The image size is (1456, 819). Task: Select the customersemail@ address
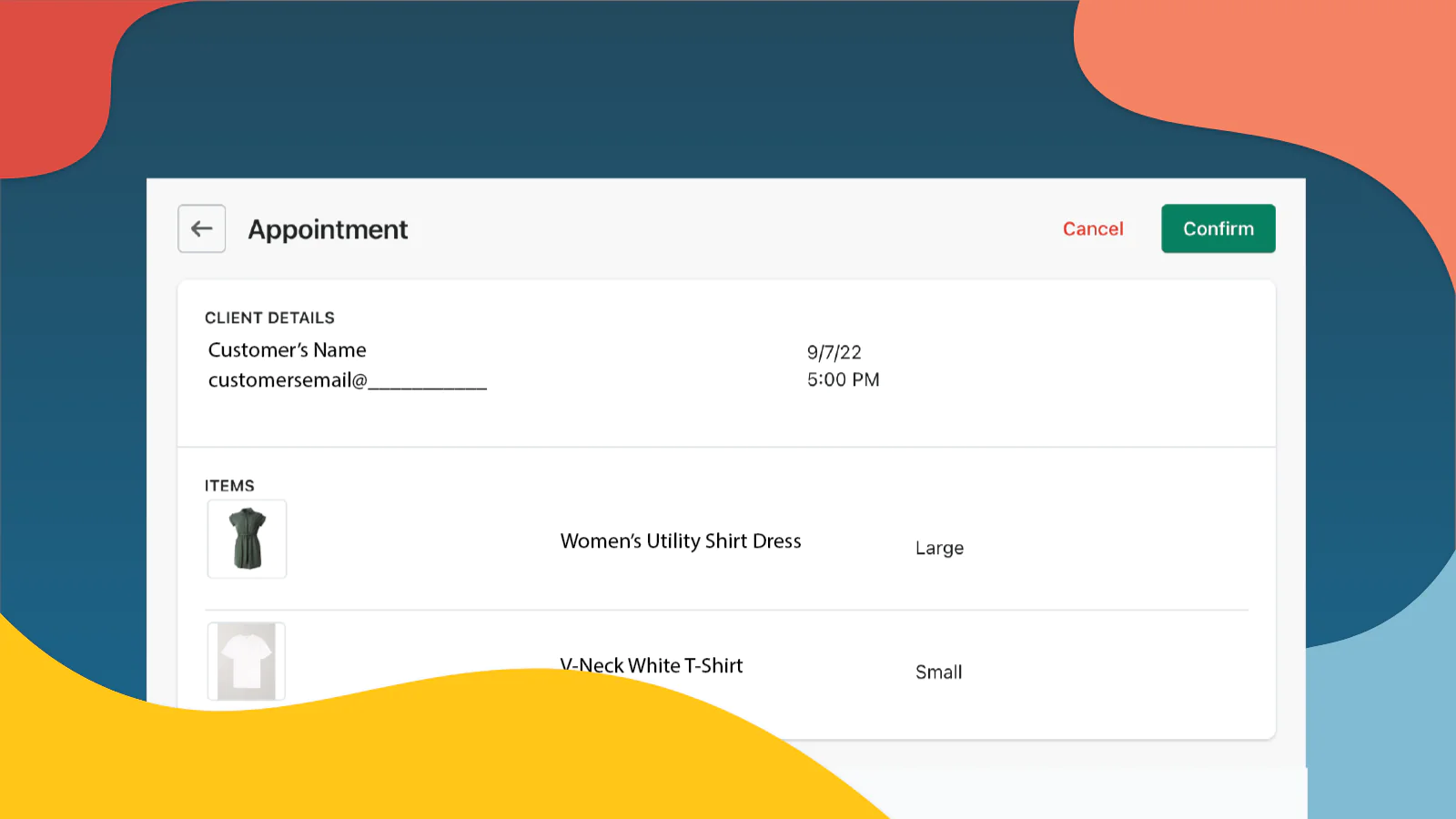pos(348,380)
